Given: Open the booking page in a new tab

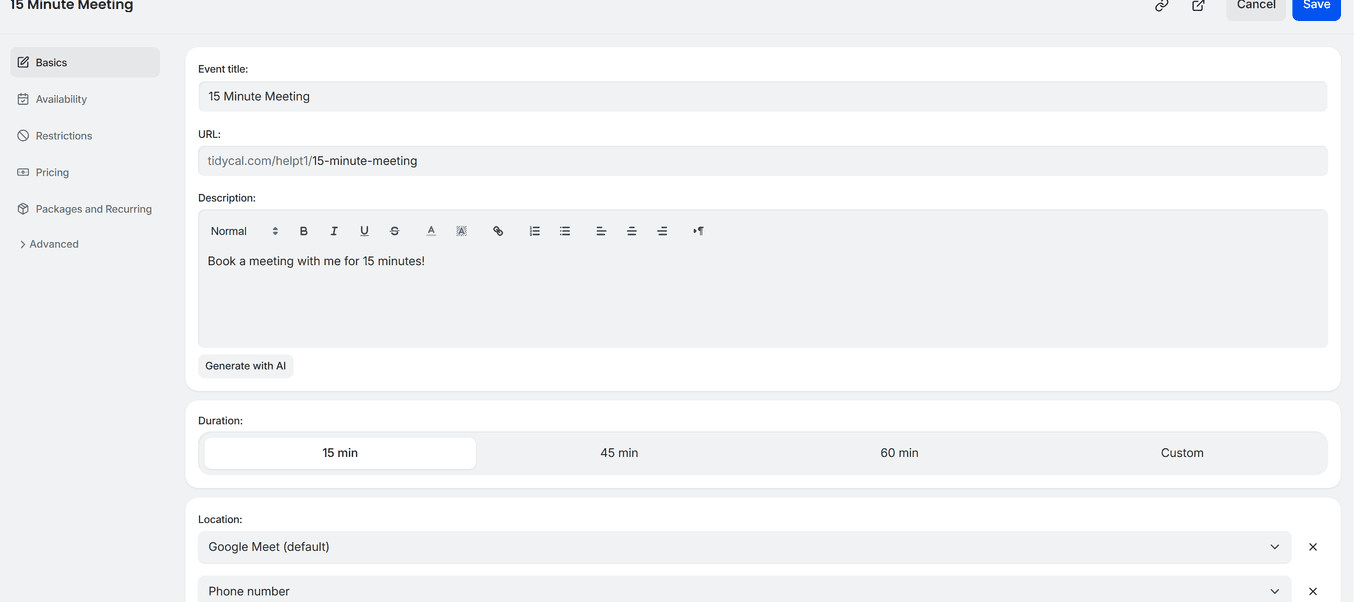Looking at the screenshot, I should coord(1198,6).
